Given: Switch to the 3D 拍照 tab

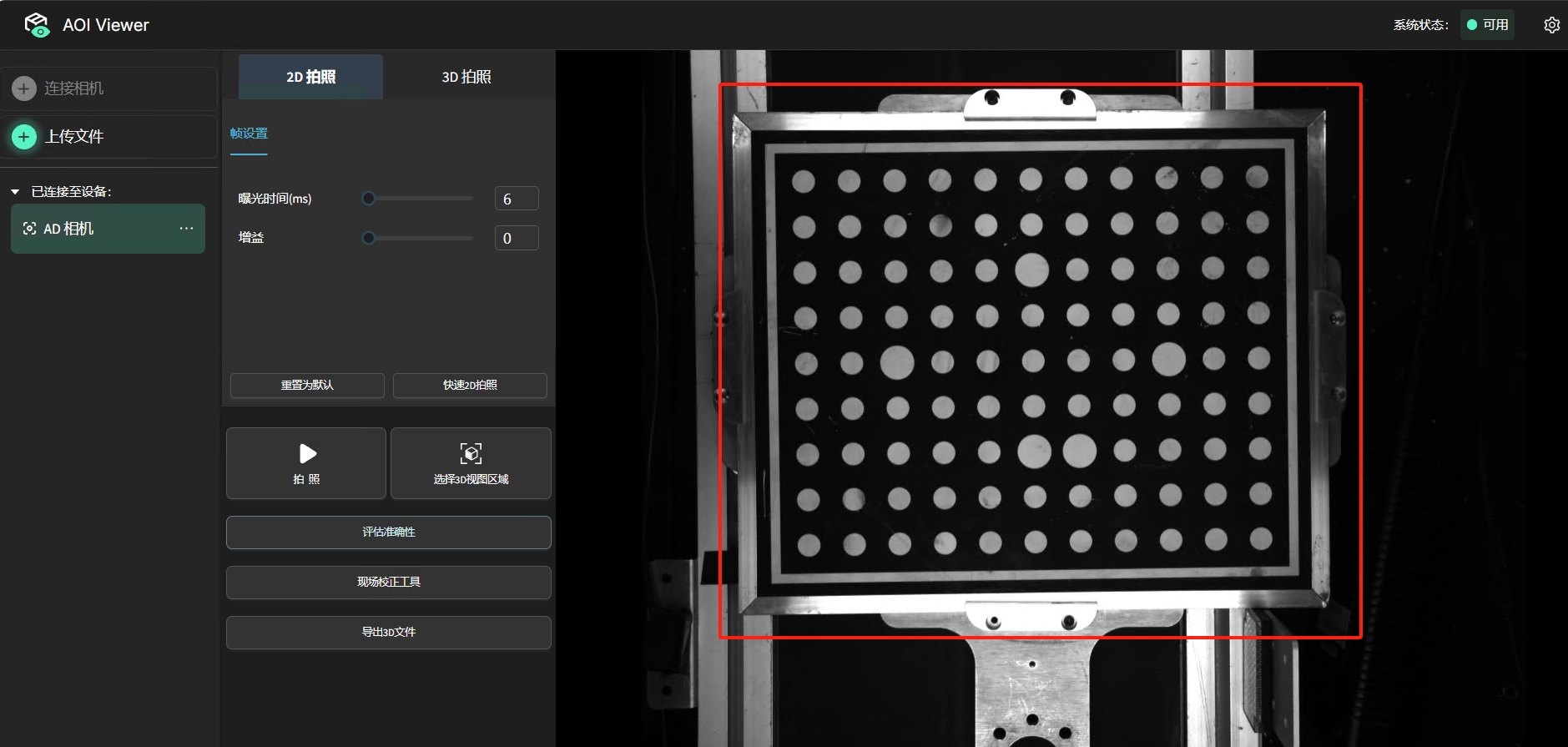Looking at the screenshot, I should pos(466,77).
